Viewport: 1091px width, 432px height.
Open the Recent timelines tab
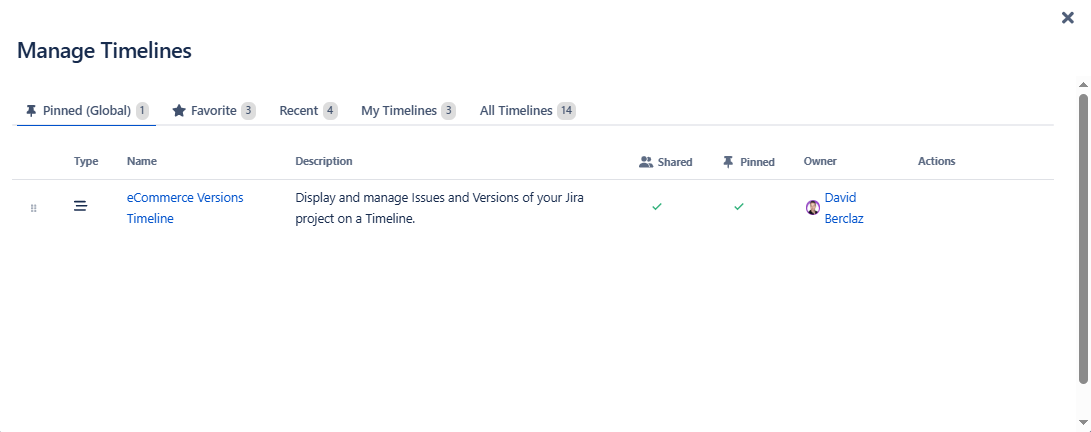point(308,111)
